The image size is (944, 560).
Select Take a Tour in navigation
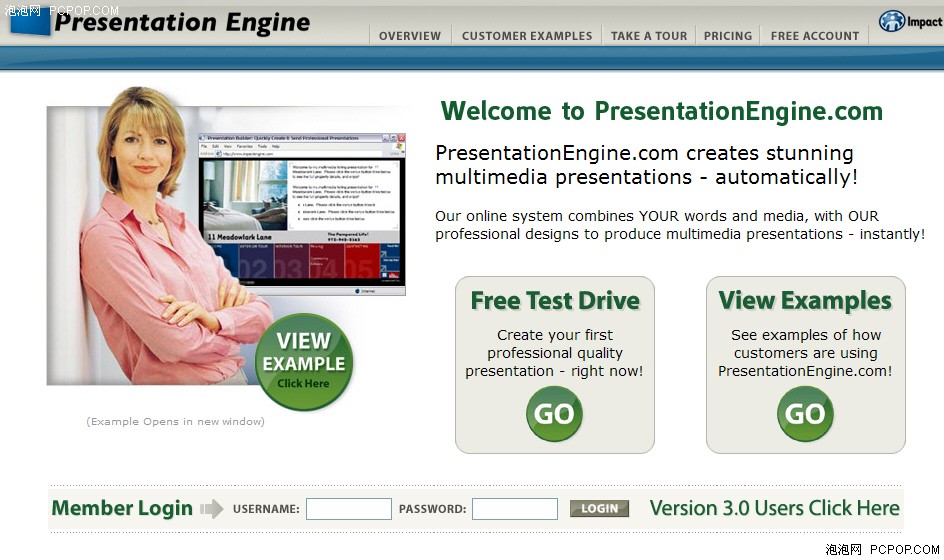click(649, 36)
